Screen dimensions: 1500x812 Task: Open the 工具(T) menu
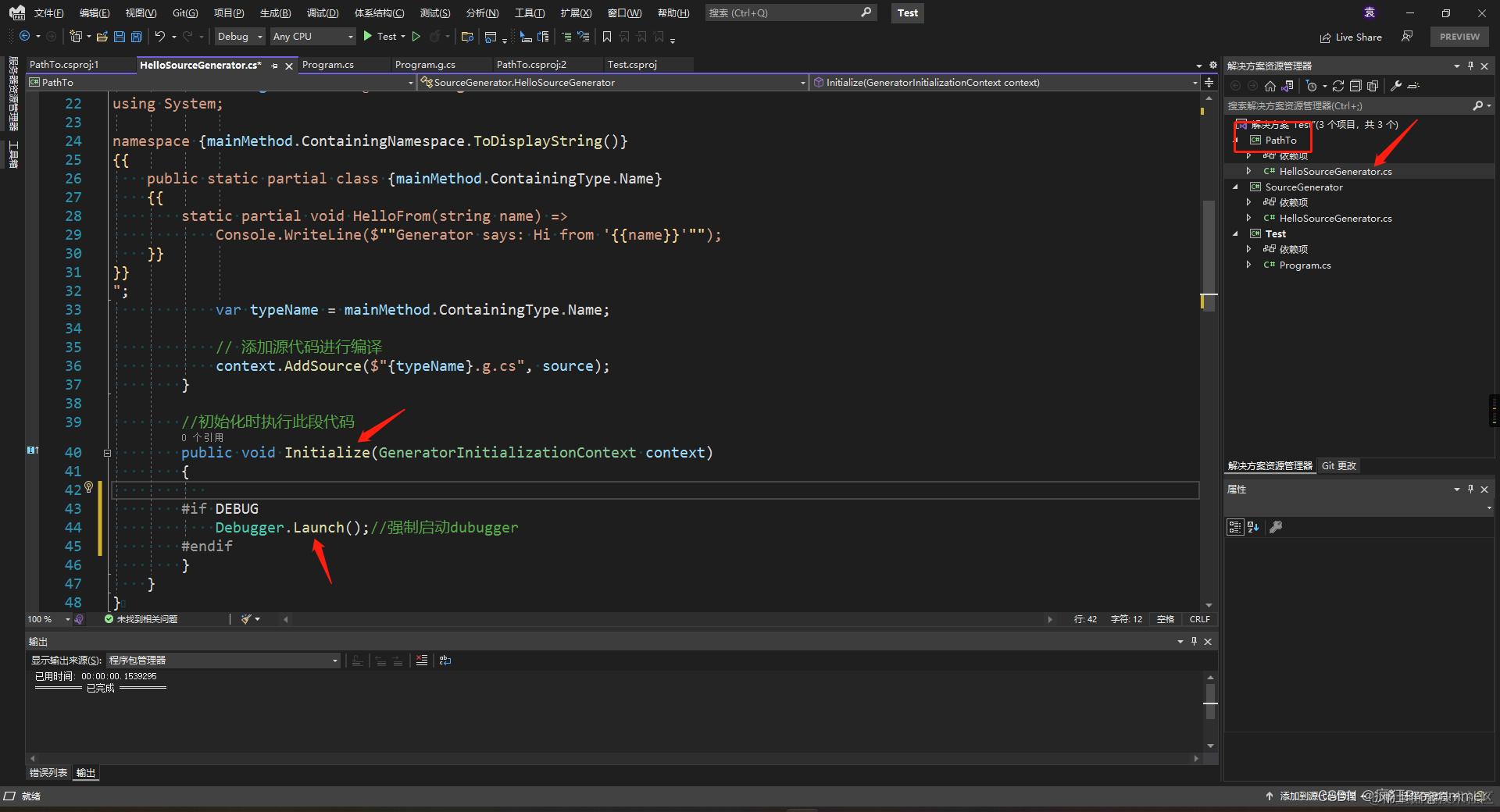click(x=530, y=13)
